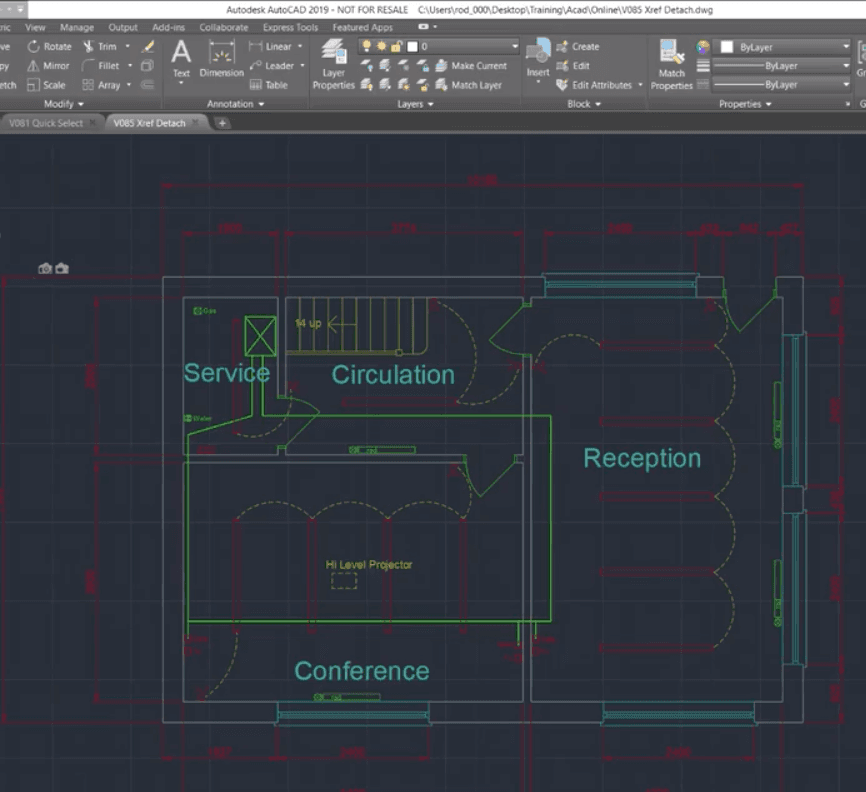Click Create block tool
The image size is (866, 792).
[578, 47]
